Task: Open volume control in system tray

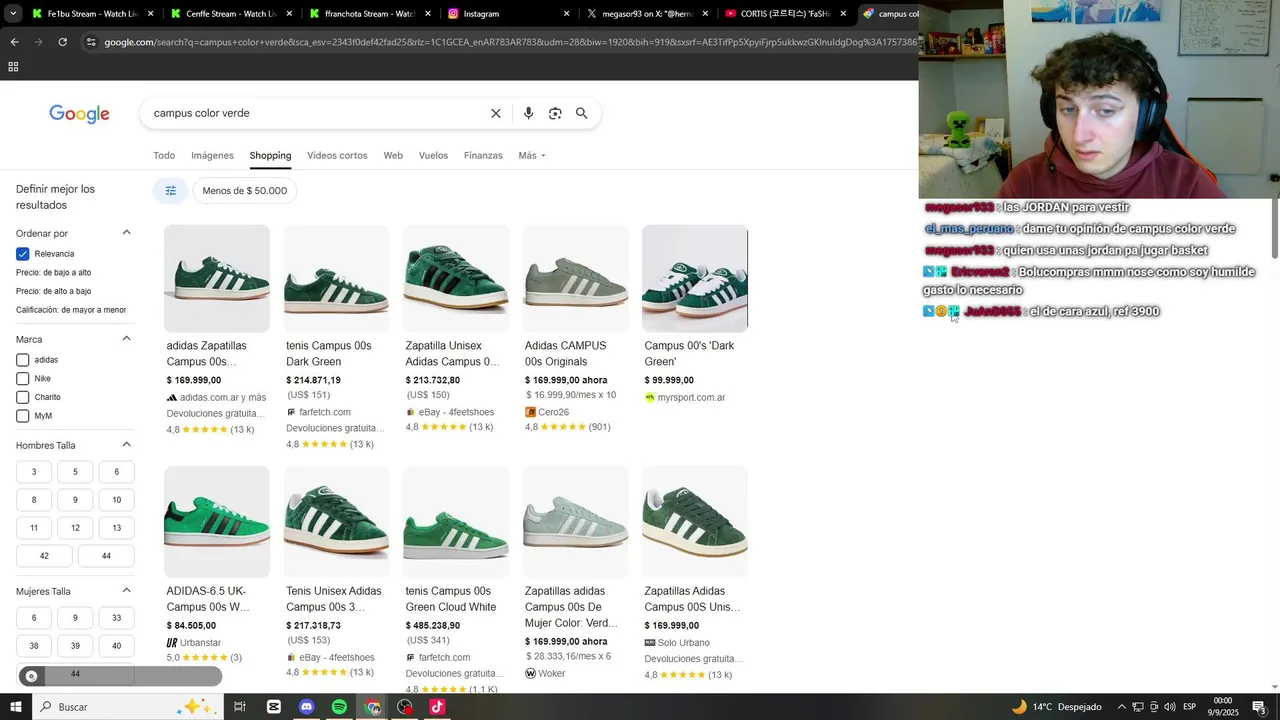Action: click(1170, 707)
